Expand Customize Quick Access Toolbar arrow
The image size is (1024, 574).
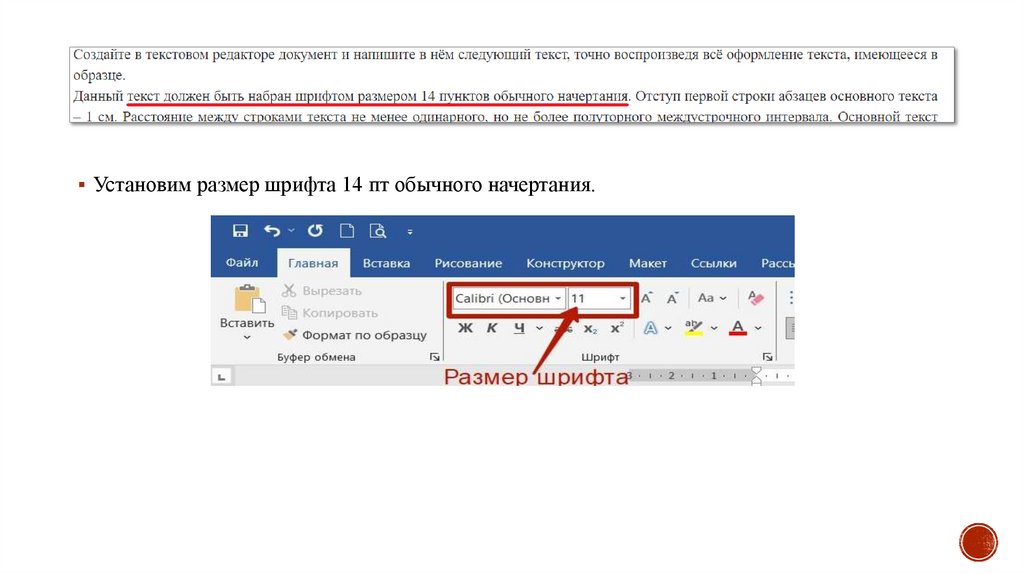[409, 231]
